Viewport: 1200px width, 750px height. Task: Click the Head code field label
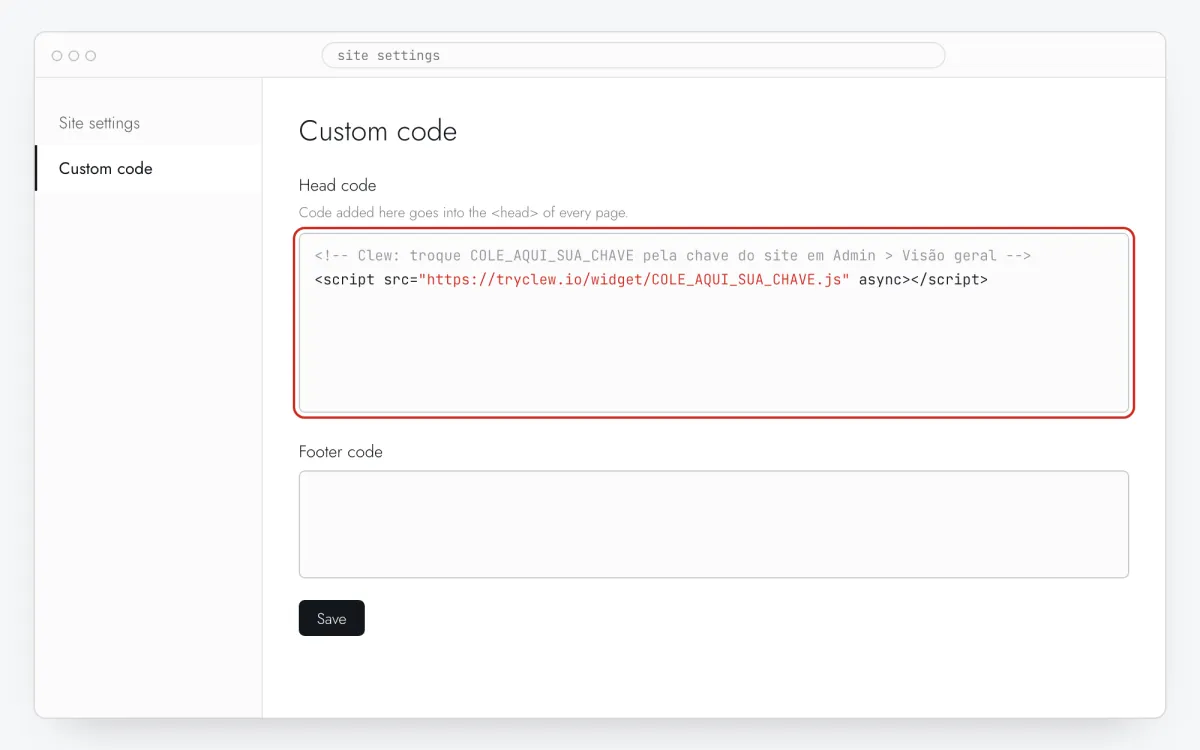pos(337,185)
